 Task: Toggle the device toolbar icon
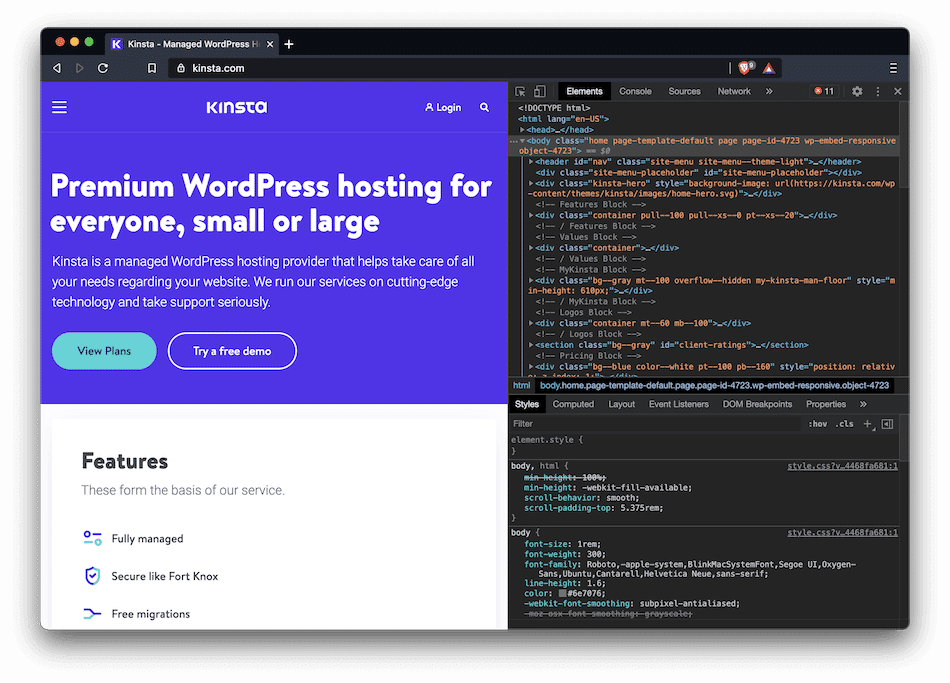click(540, 91)
